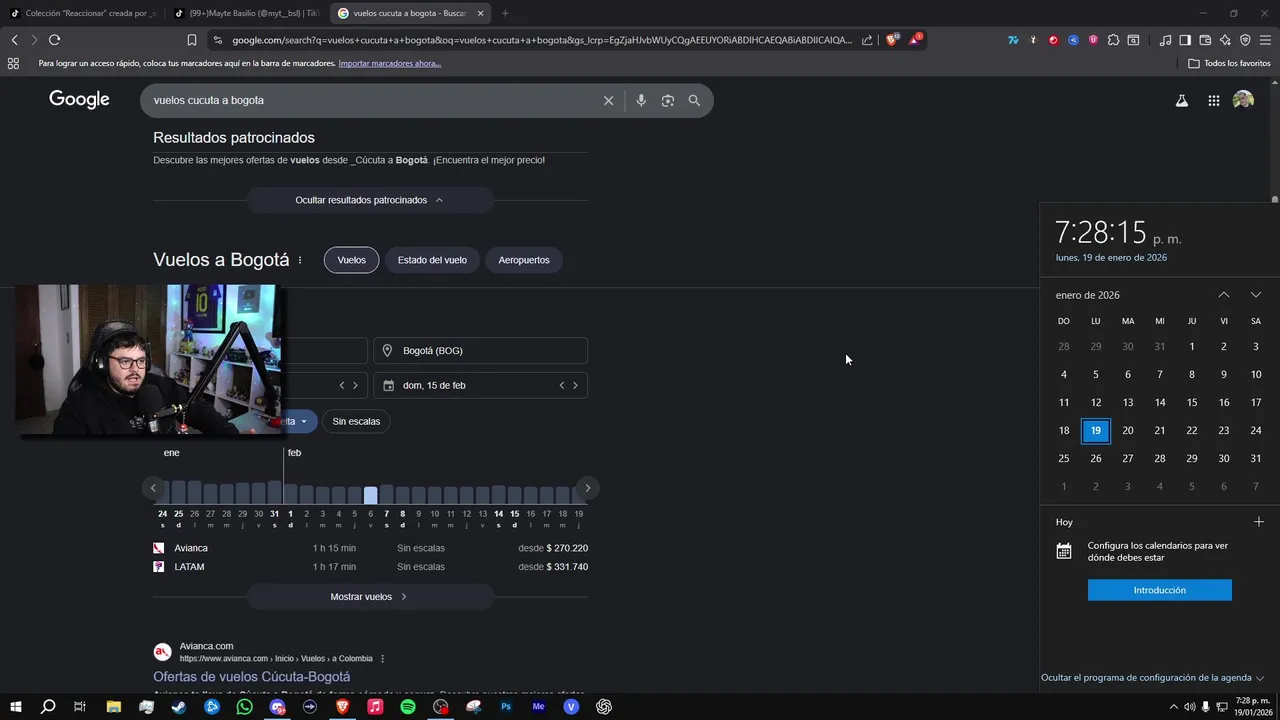Collapse sponsored results with Ocultar resultados patrocinados
Viewport: 1280px width, 720px height.
(x=370, y=200)
